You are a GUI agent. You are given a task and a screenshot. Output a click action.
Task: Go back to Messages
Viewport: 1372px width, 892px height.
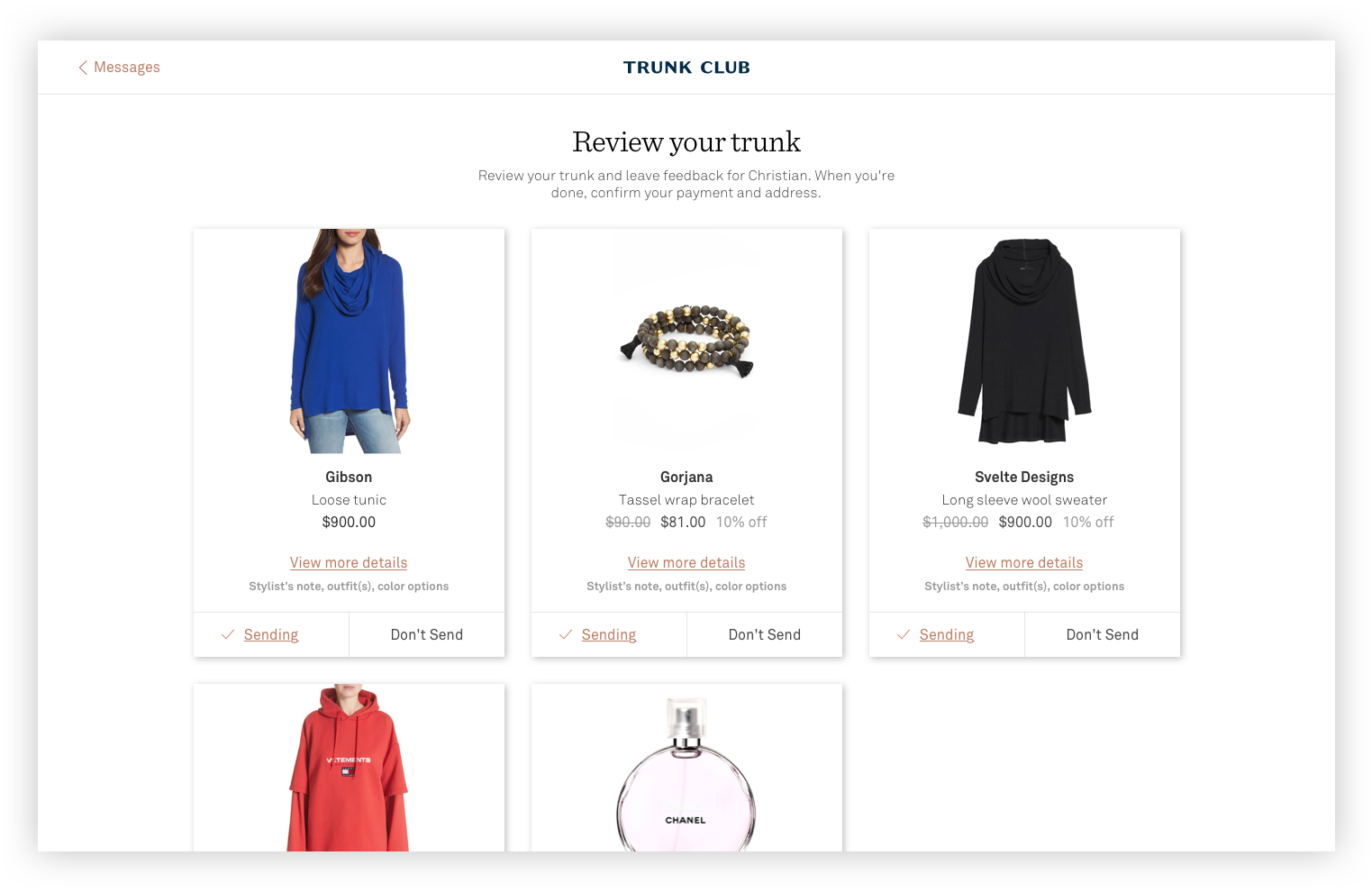coord(119,68)
